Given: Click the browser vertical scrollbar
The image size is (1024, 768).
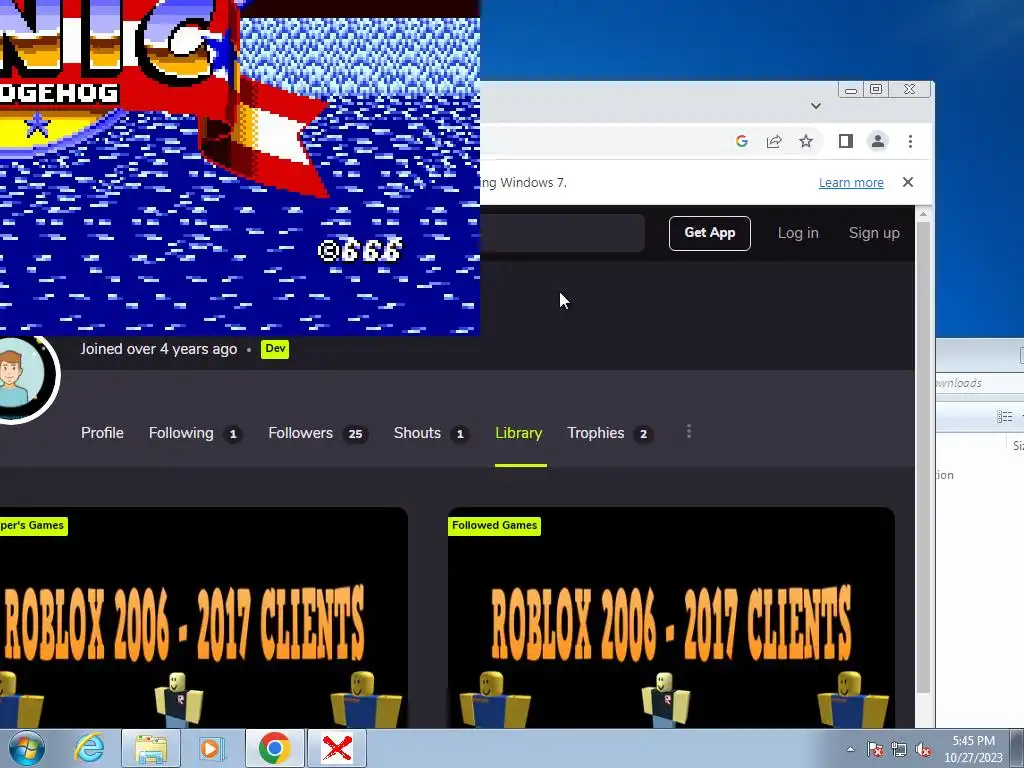Looking at the screenshot, I should click(x=923, y=457).
